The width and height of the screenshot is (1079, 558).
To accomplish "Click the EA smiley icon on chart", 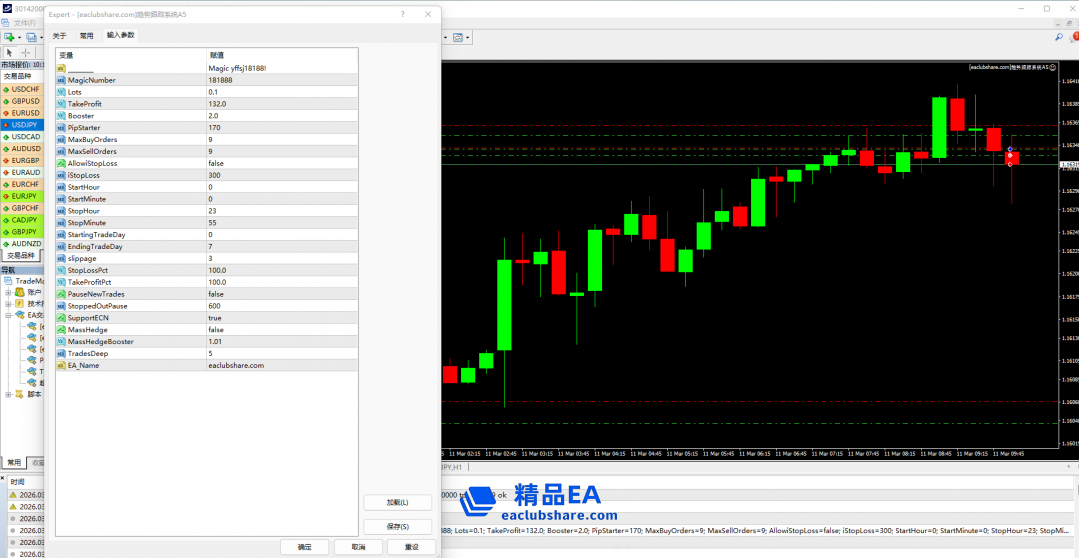I will (x=1053, y=67).
